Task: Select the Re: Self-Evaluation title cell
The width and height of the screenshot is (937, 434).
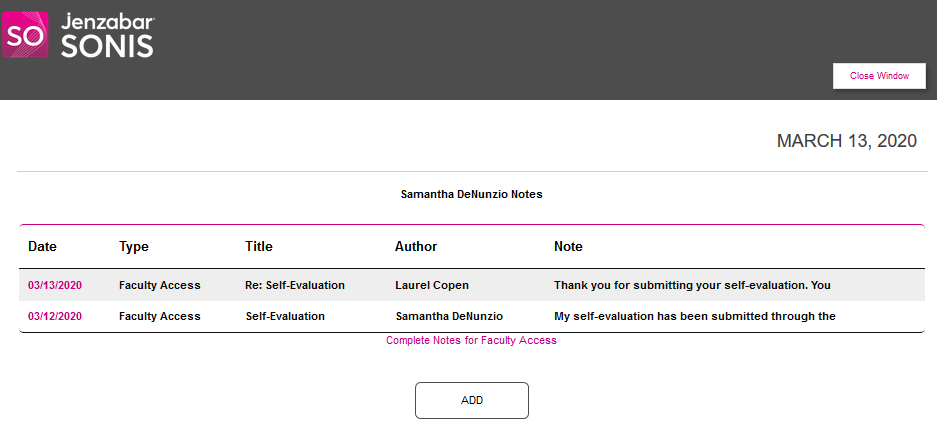Action: point(295,285)
